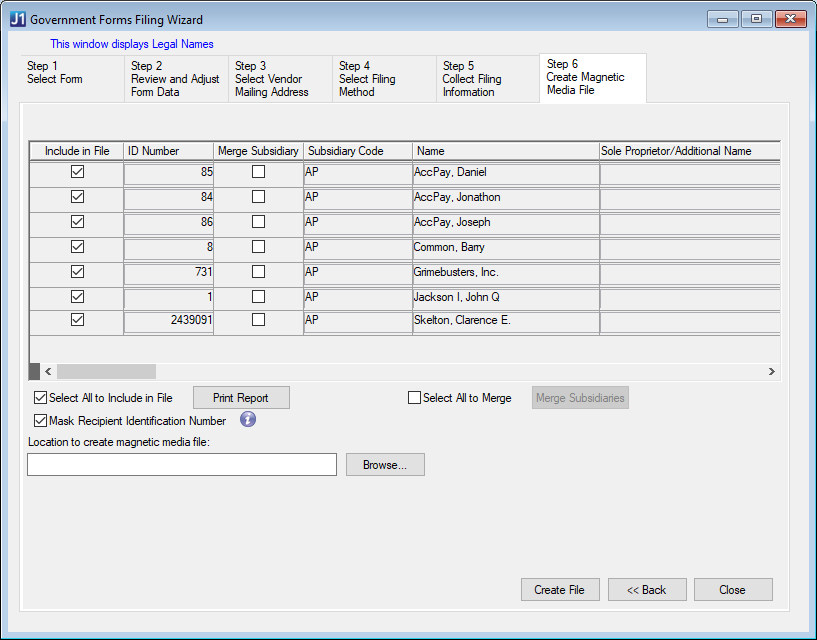Image resolution: width=817 pixels, height=640 pixels.
Task: Click the name cell Jackson I, John Q
Action: coord(506,297)
